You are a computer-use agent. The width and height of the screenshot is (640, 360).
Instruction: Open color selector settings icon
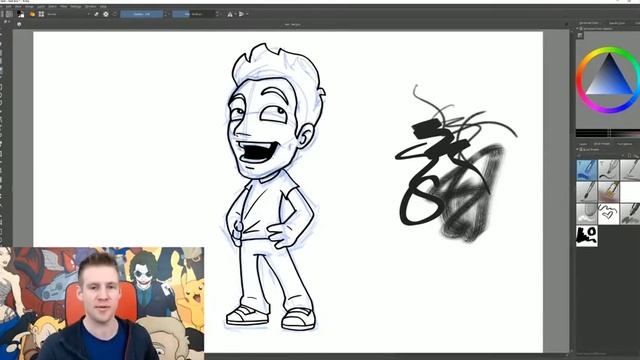point(580,36)
